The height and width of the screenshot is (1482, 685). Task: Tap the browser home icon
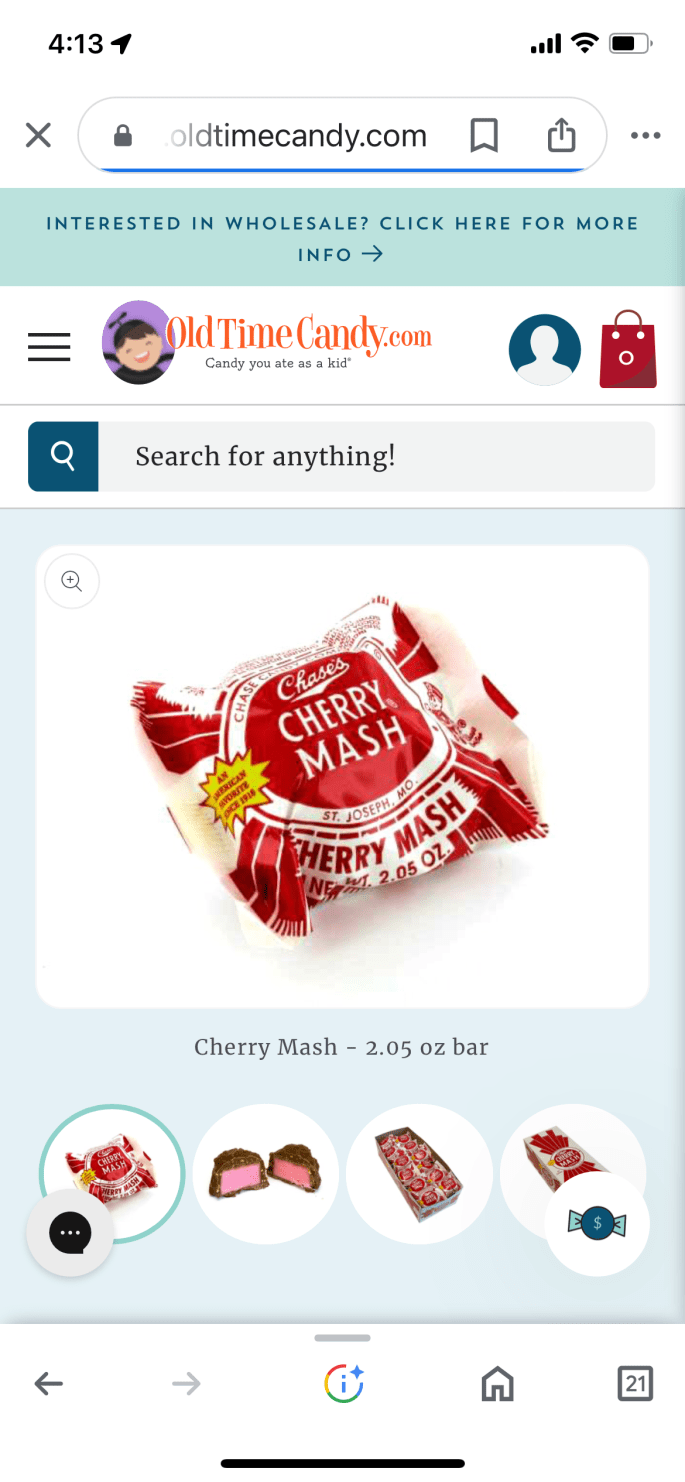497,1384
